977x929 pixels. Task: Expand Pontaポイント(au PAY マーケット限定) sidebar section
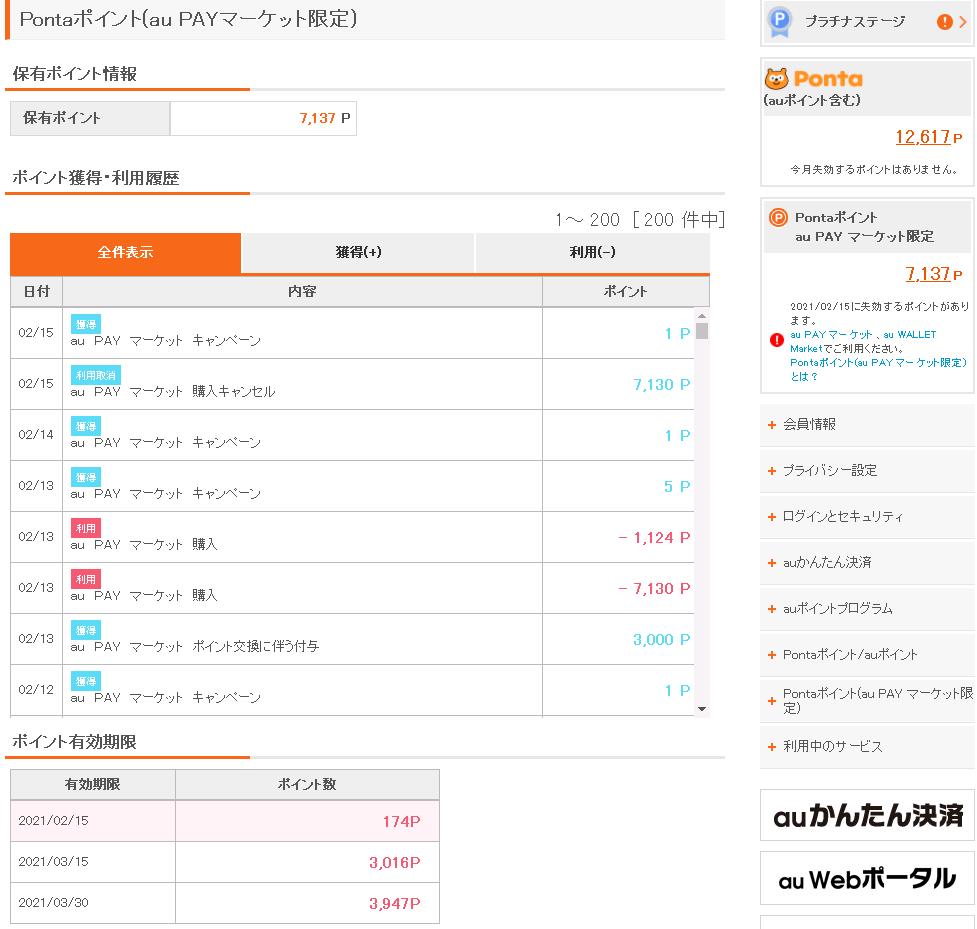867,700
